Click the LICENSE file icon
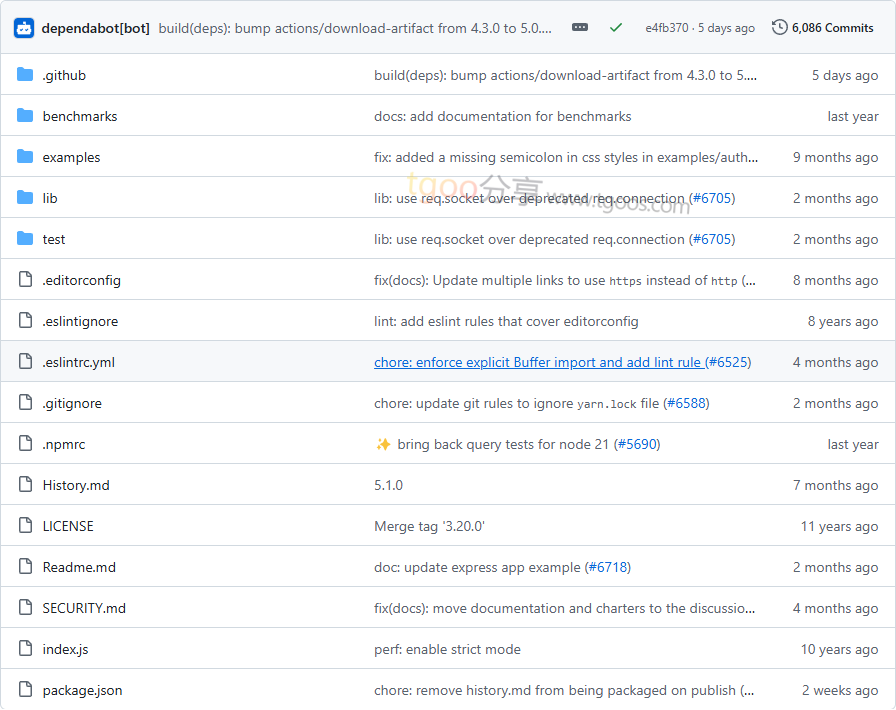Screen dimensions: 896x710 25,526
